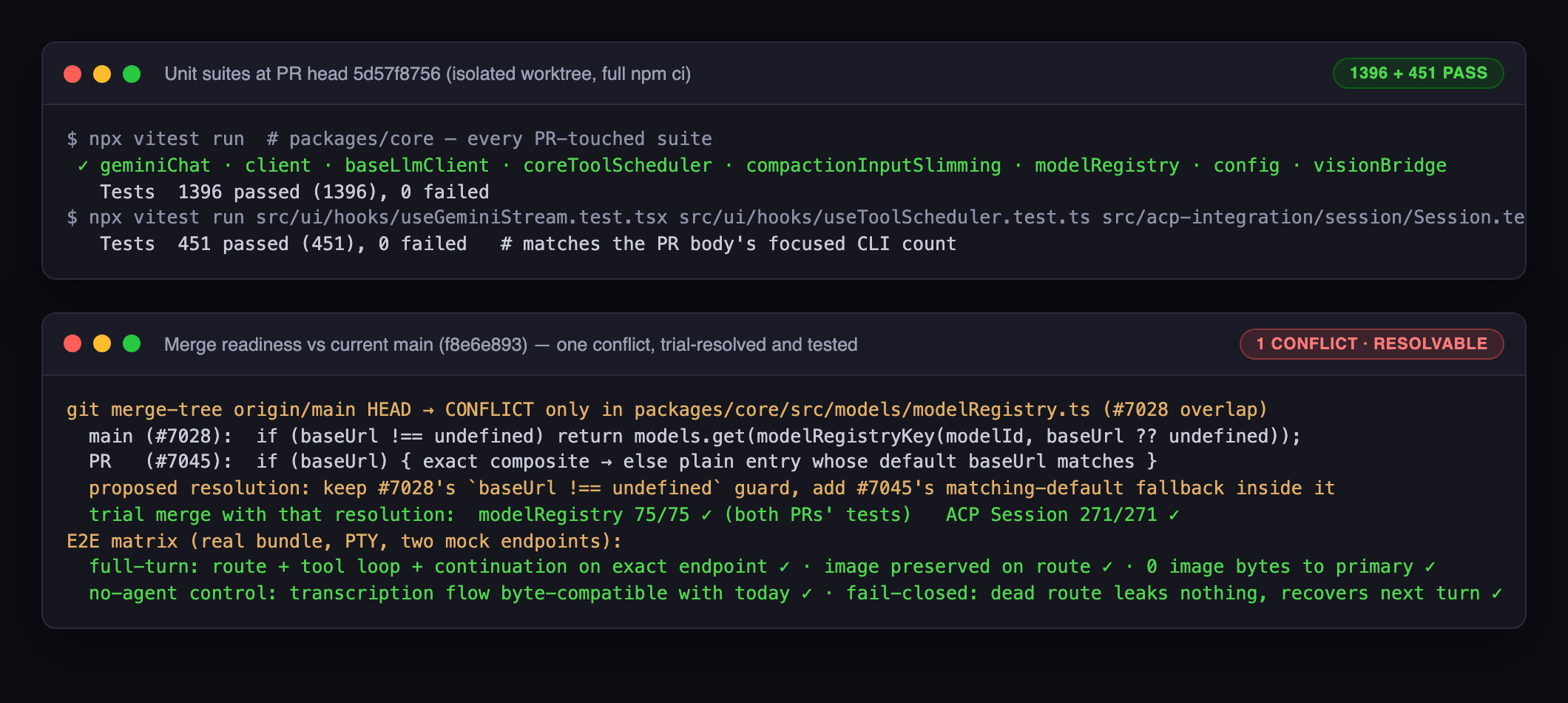Click the 'visionBridge' suite name
This screenshot has width=1568, height=703.
(x=1380, y=166)
